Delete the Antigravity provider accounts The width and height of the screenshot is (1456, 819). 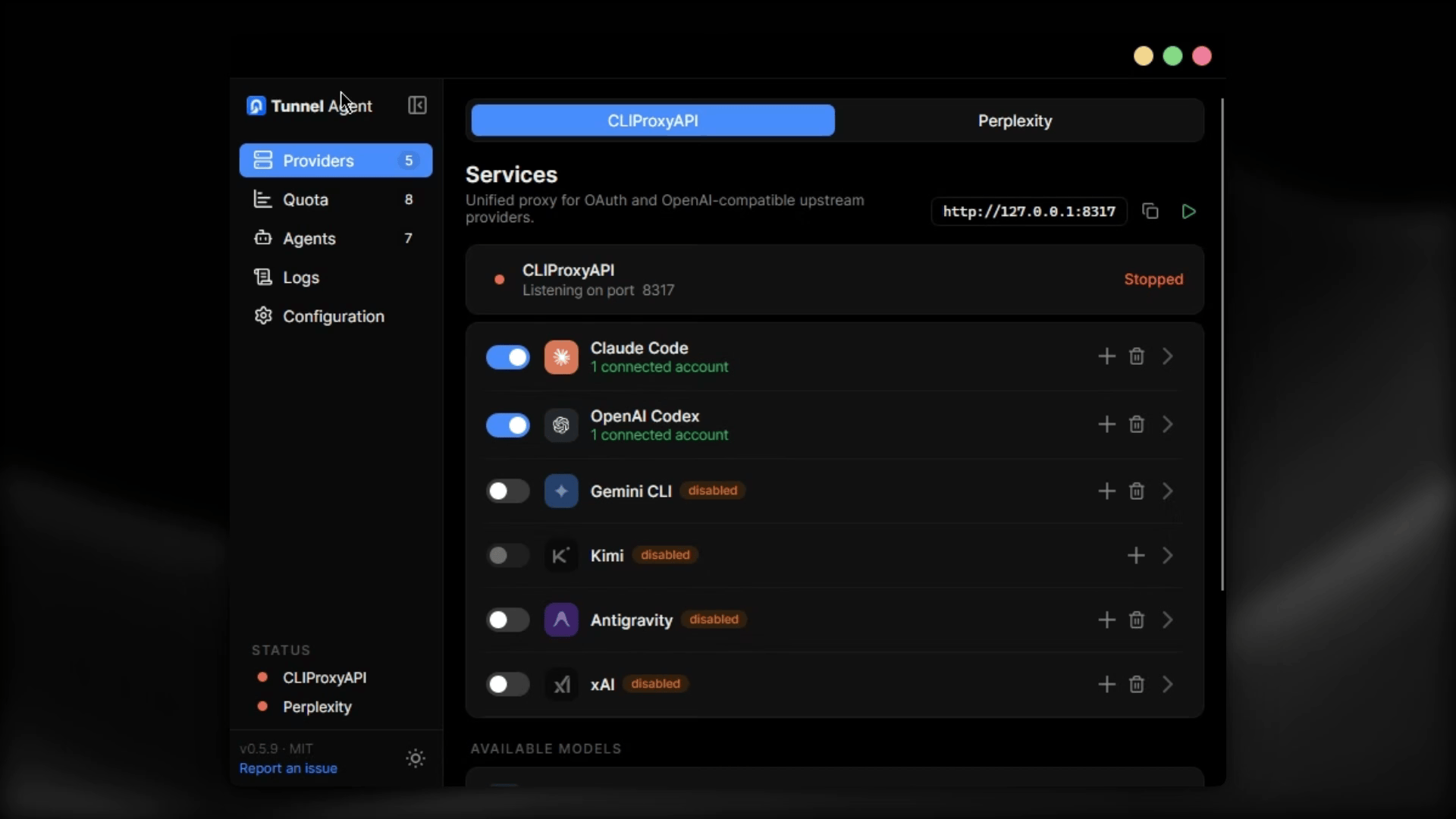click(x=1136, y=620)
